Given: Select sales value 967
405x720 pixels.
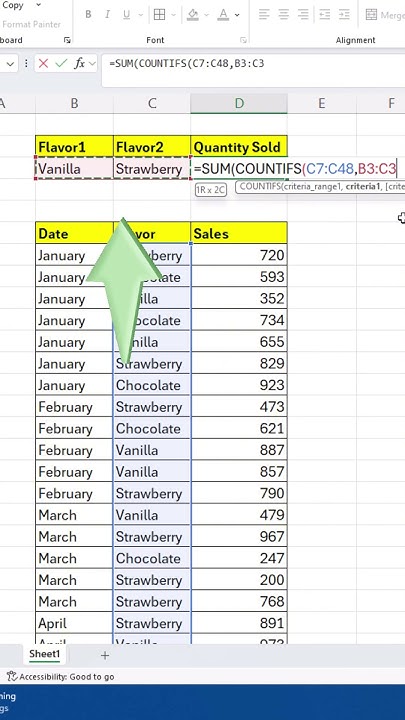Looking at the screenshot, I should (x=239, y=536).
